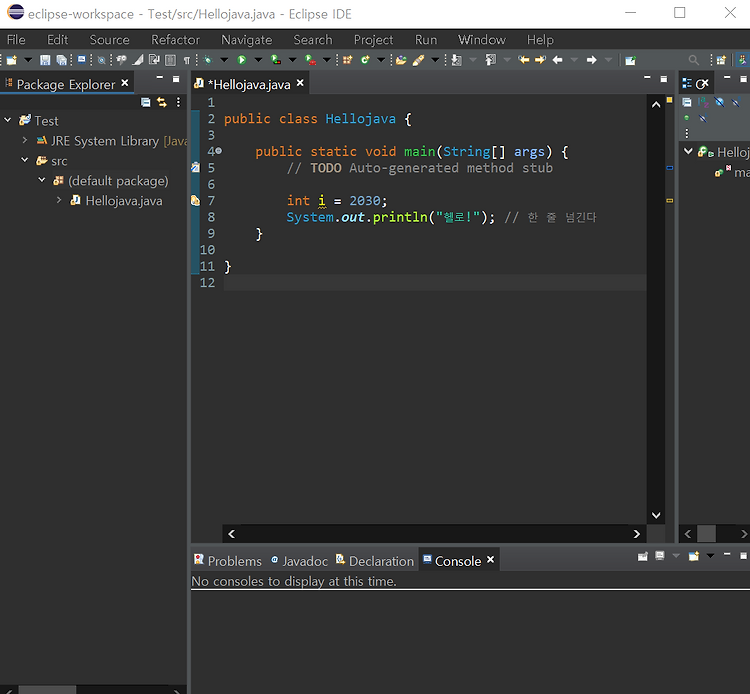Click the New file wizard icon
The height and width of the screenshot is (694, 750).
12,60
